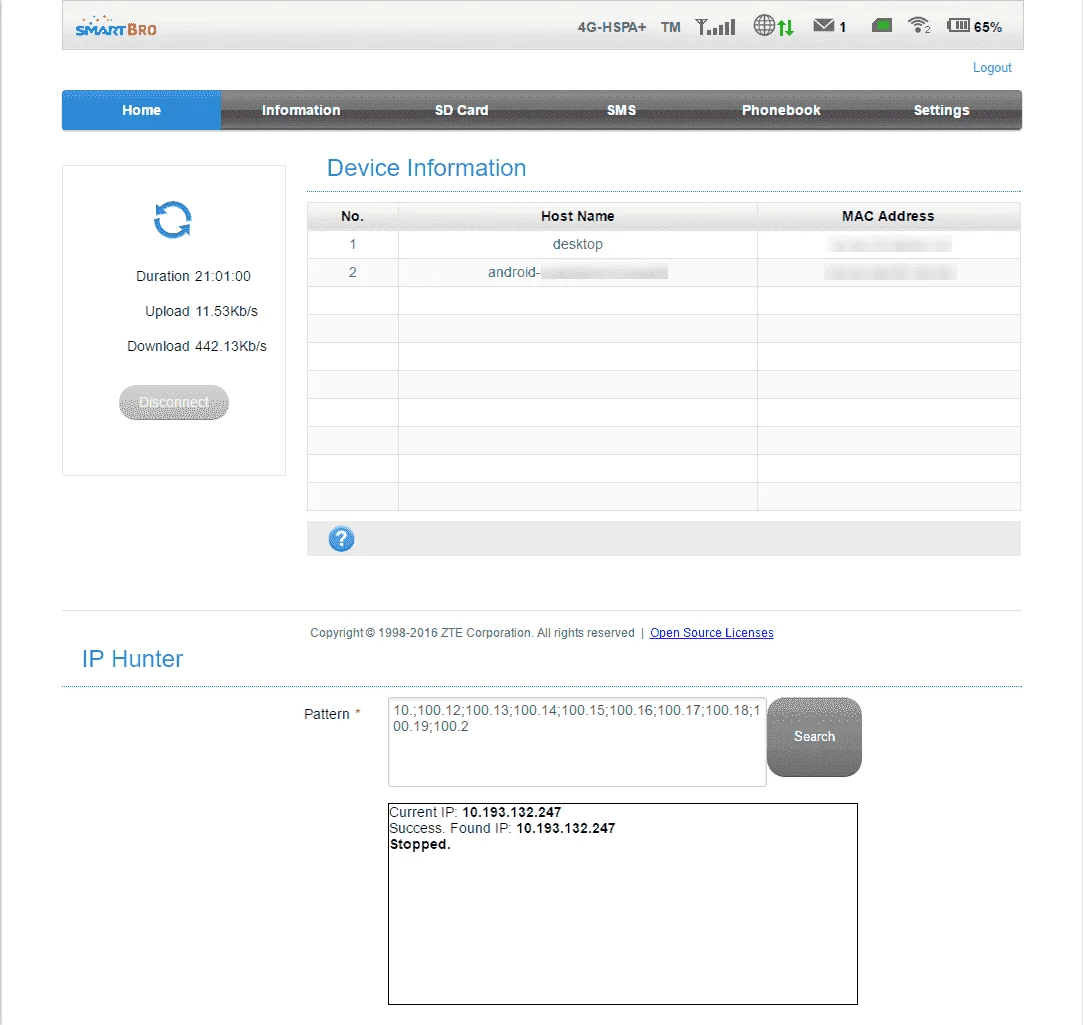Click the Download 442.13Kb/s text
This screenshot has width=1083, height=1025.
pos(197,346)
